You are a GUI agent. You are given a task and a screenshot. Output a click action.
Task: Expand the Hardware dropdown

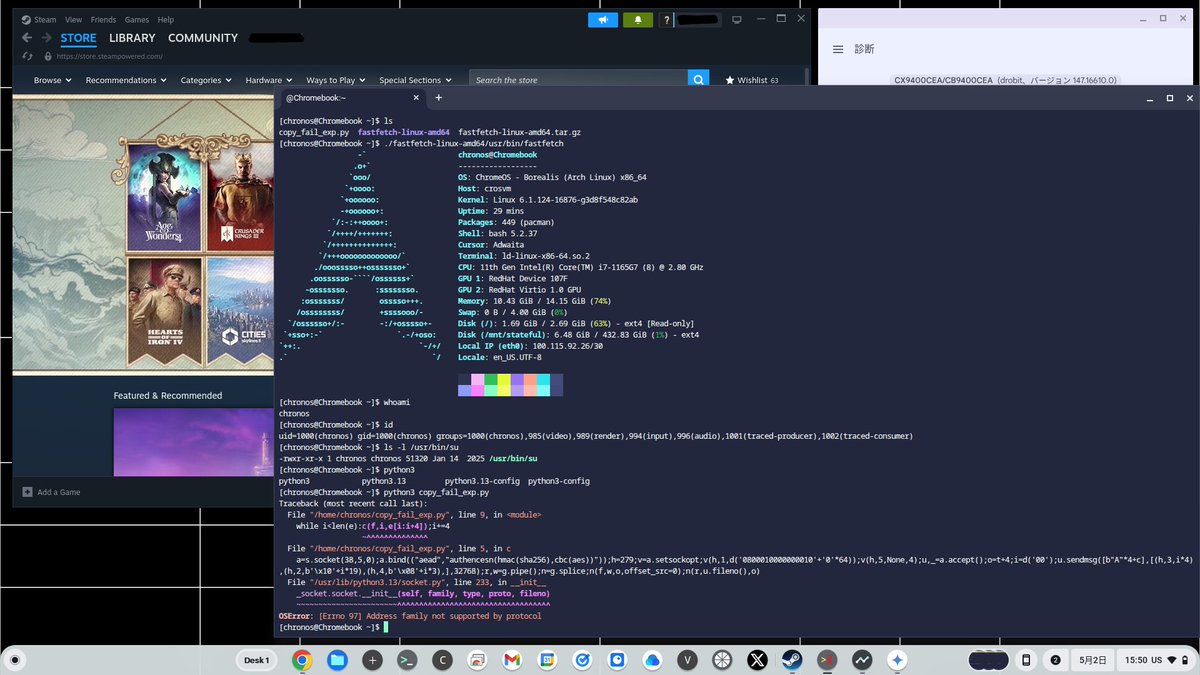(x=269, y=80)
